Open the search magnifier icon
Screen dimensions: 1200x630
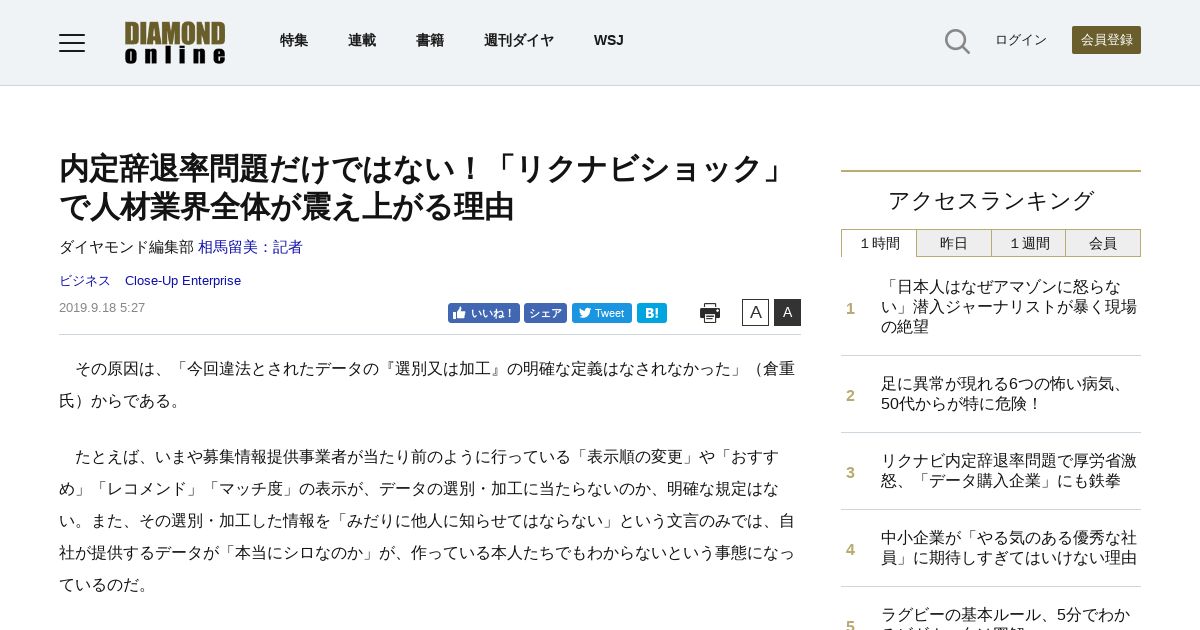point(957,41)
